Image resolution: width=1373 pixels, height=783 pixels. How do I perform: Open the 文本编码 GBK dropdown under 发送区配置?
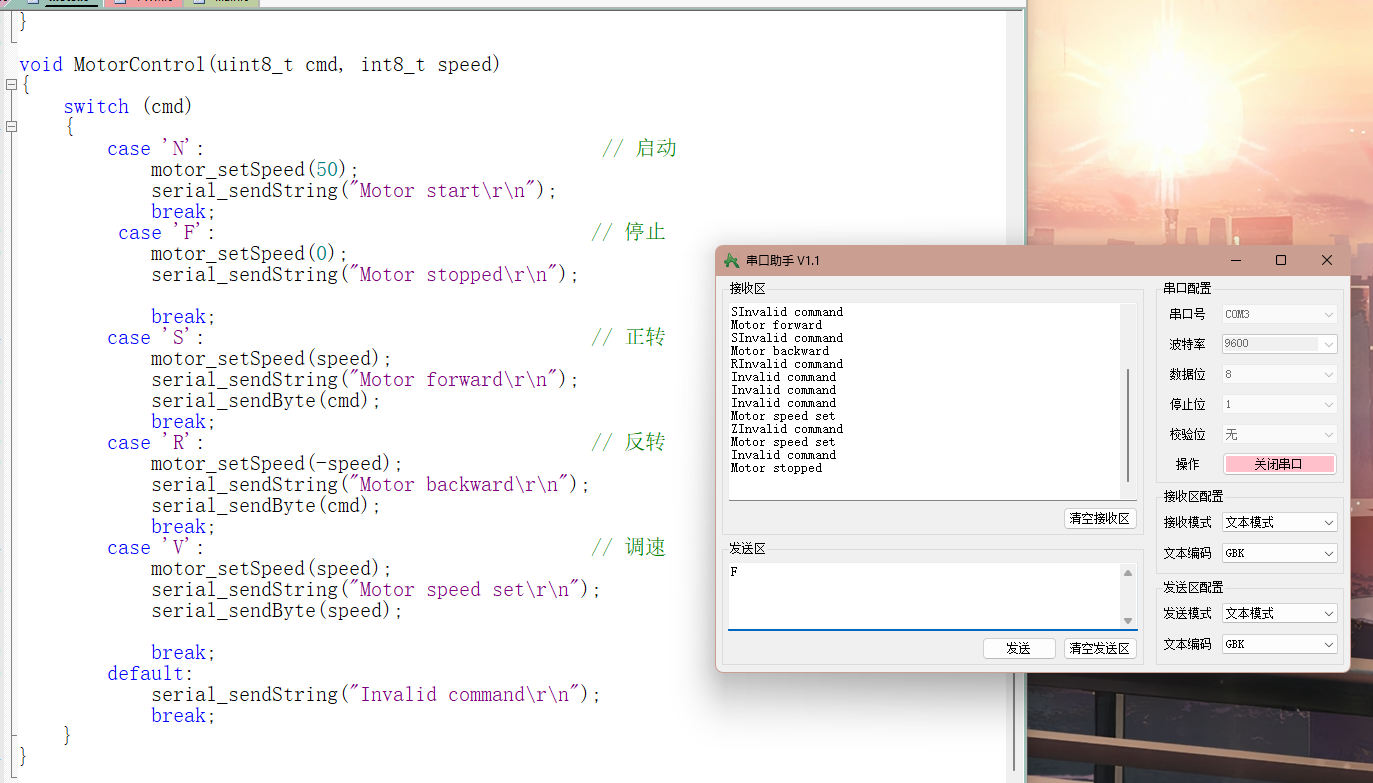[x=1280, y=644]
